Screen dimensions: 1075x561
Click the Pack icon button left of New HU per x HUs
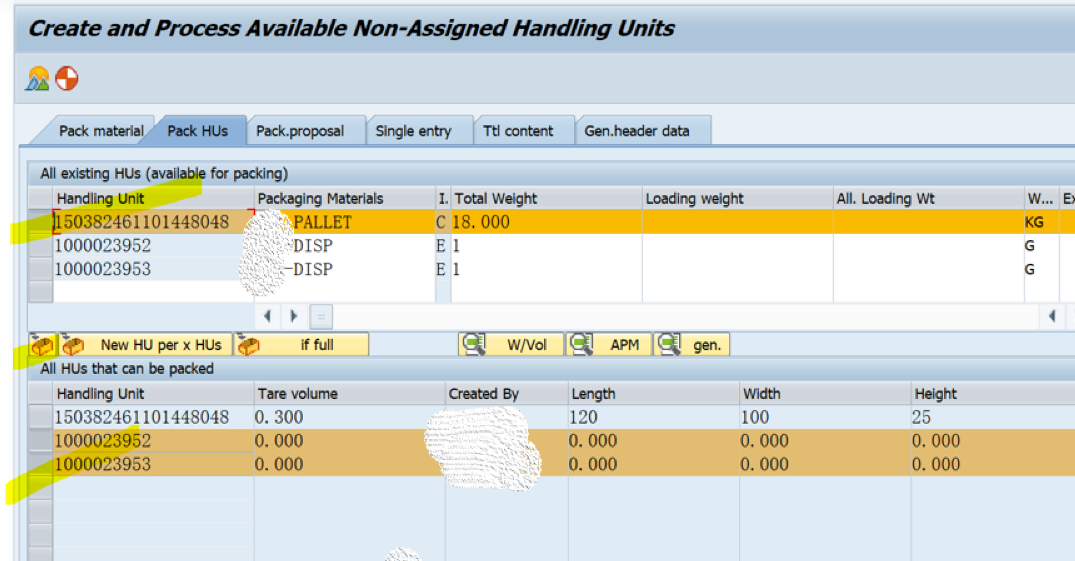tap(43, 344)
